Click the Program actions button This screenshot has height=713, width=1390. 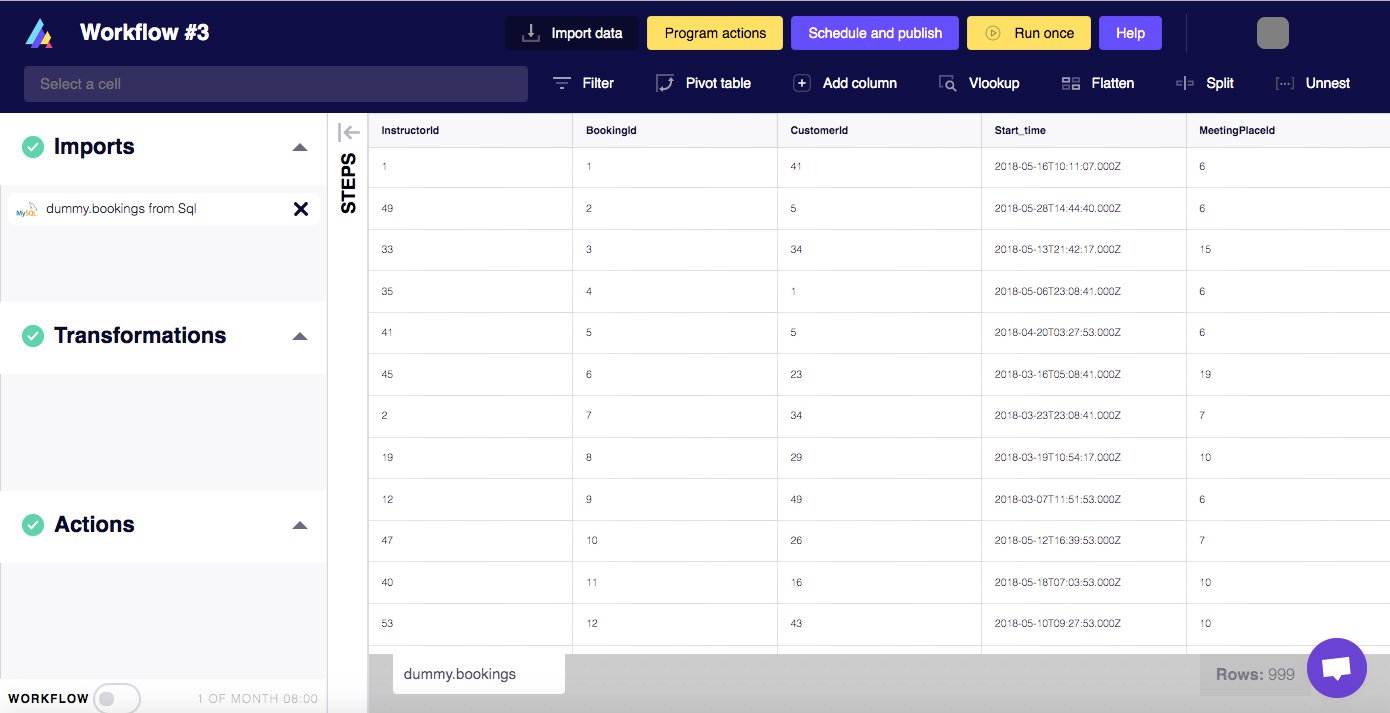(x=715, y=33)
